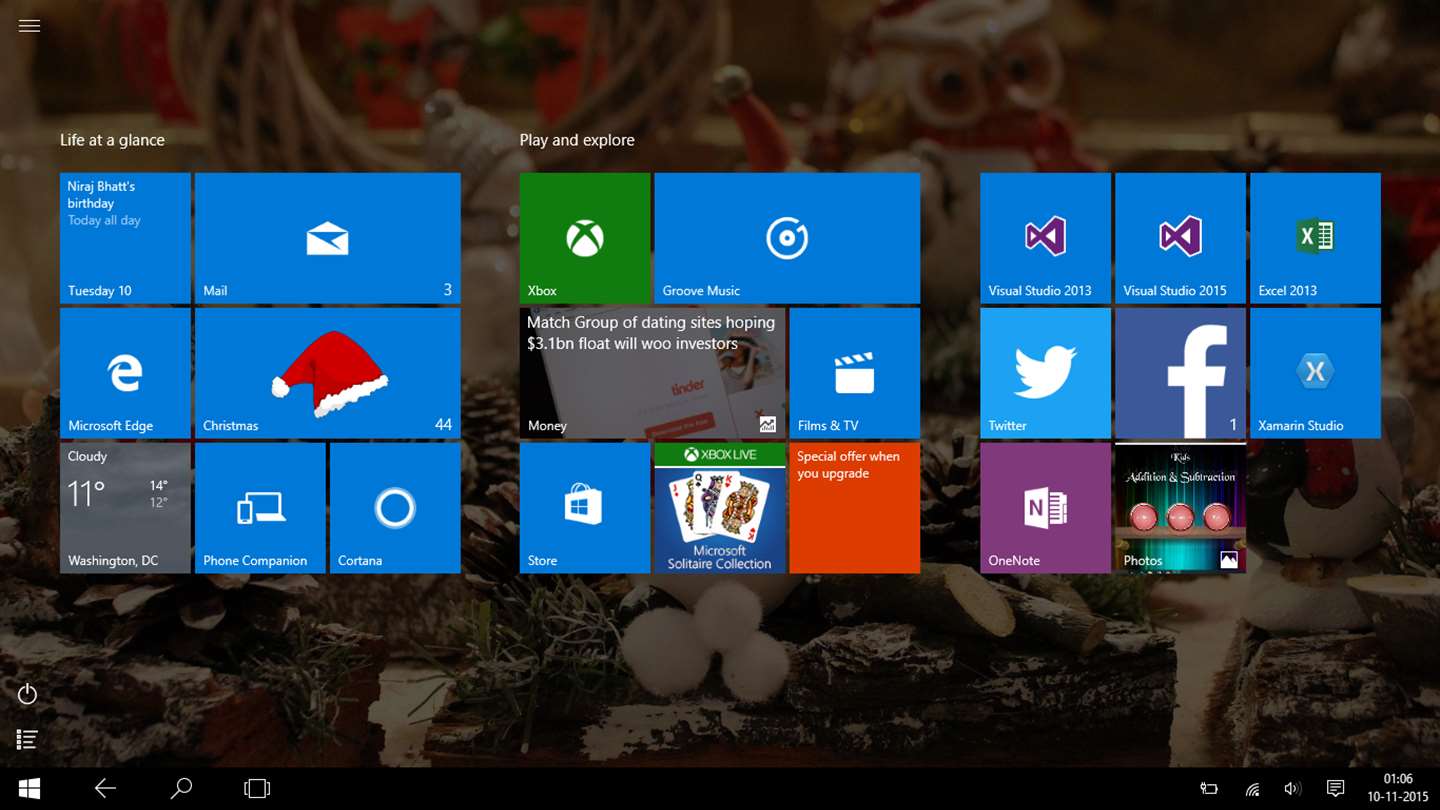Open the Groove Music tile

pos(787,238)
